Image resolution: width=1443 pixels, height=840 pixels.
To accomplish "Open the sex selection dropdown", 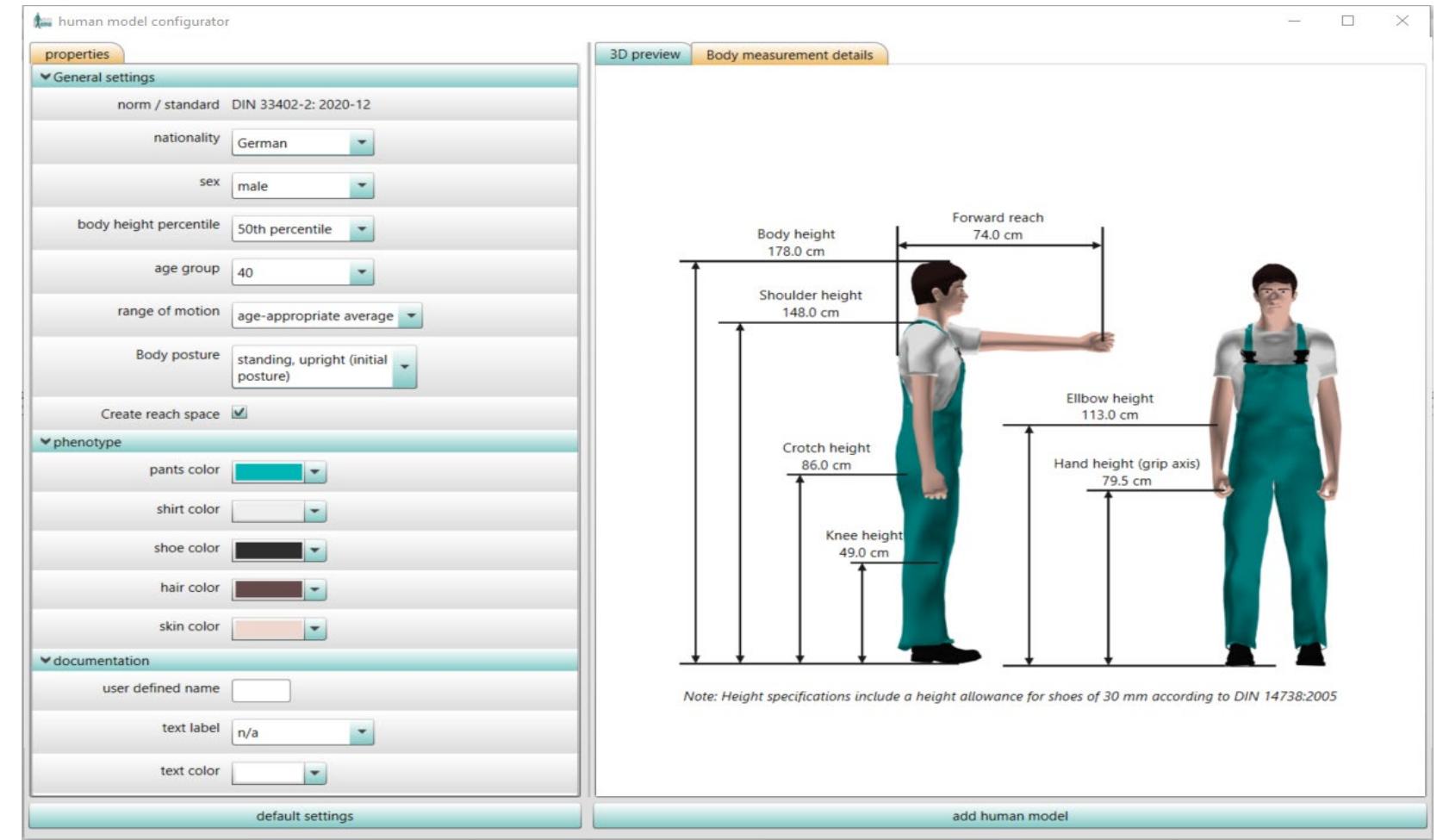I will point(363,186).
